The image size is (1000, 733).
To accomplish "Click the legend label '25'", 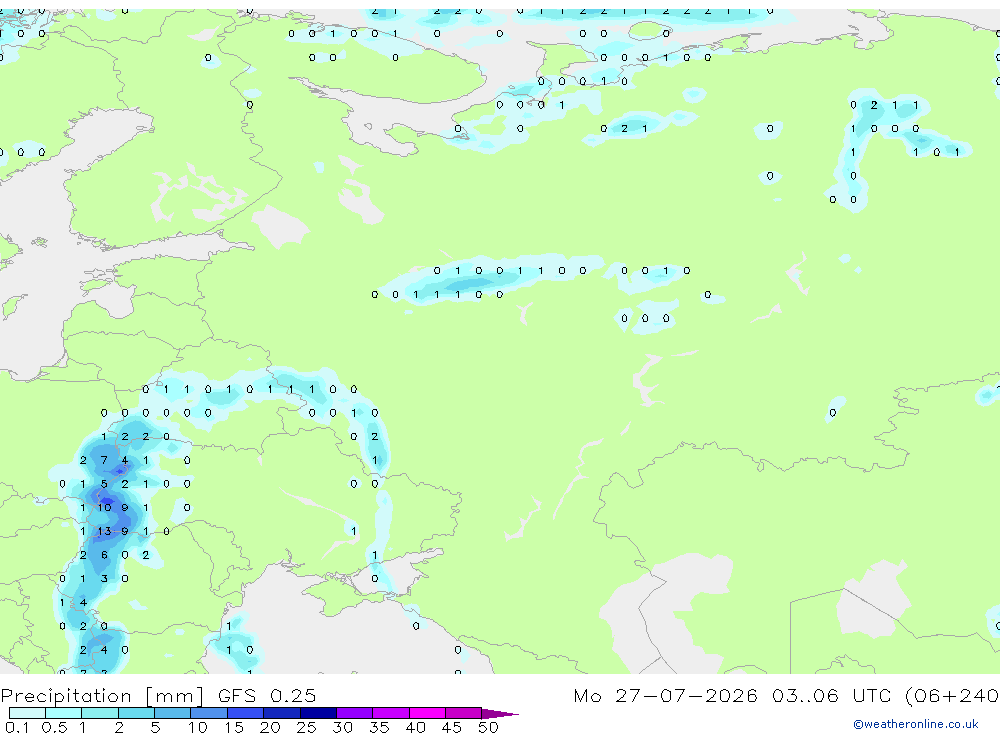I will click(x=306, y=727).
